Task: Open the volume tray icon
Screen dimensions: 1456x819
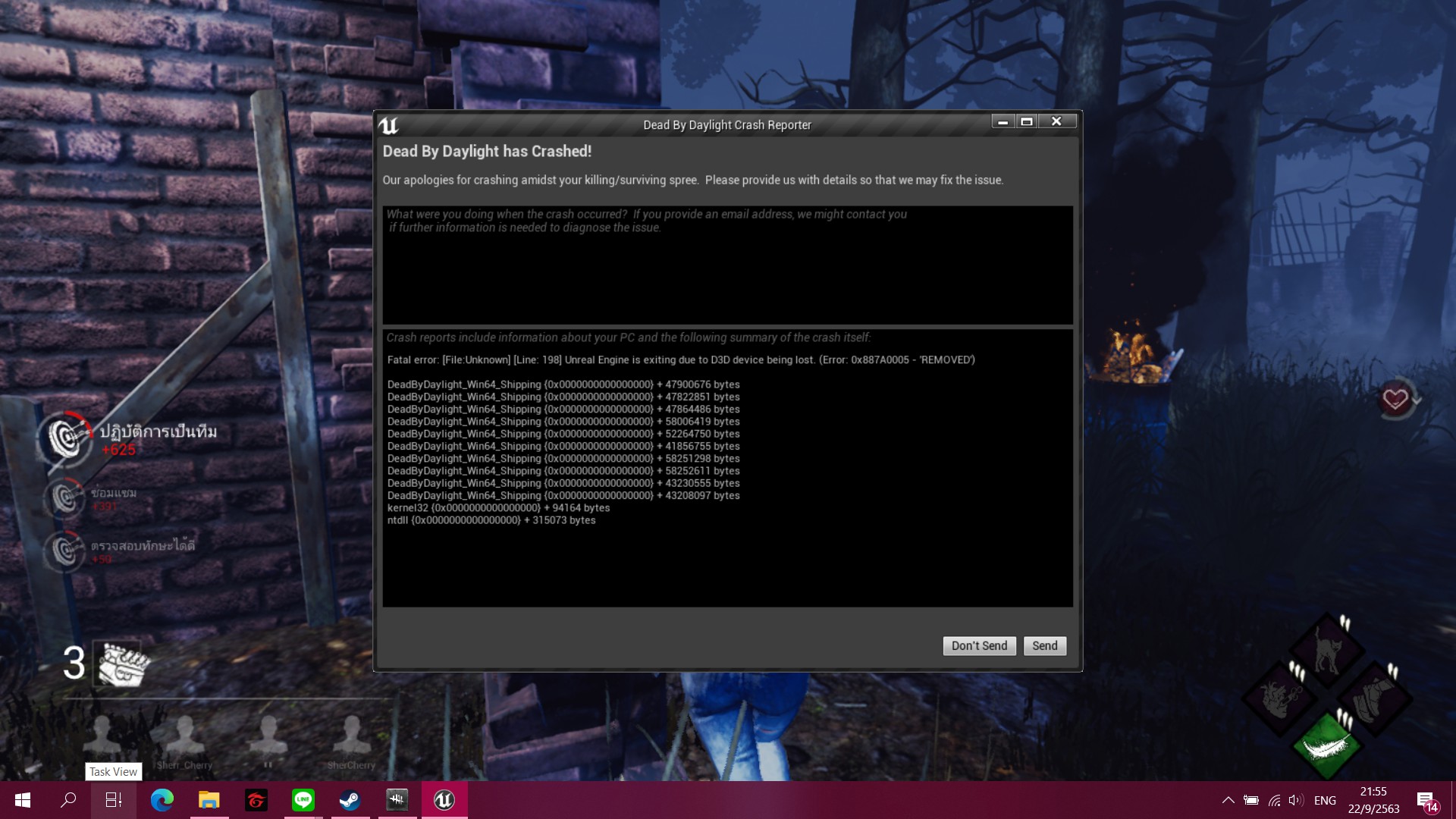Action: (1296, 800)
